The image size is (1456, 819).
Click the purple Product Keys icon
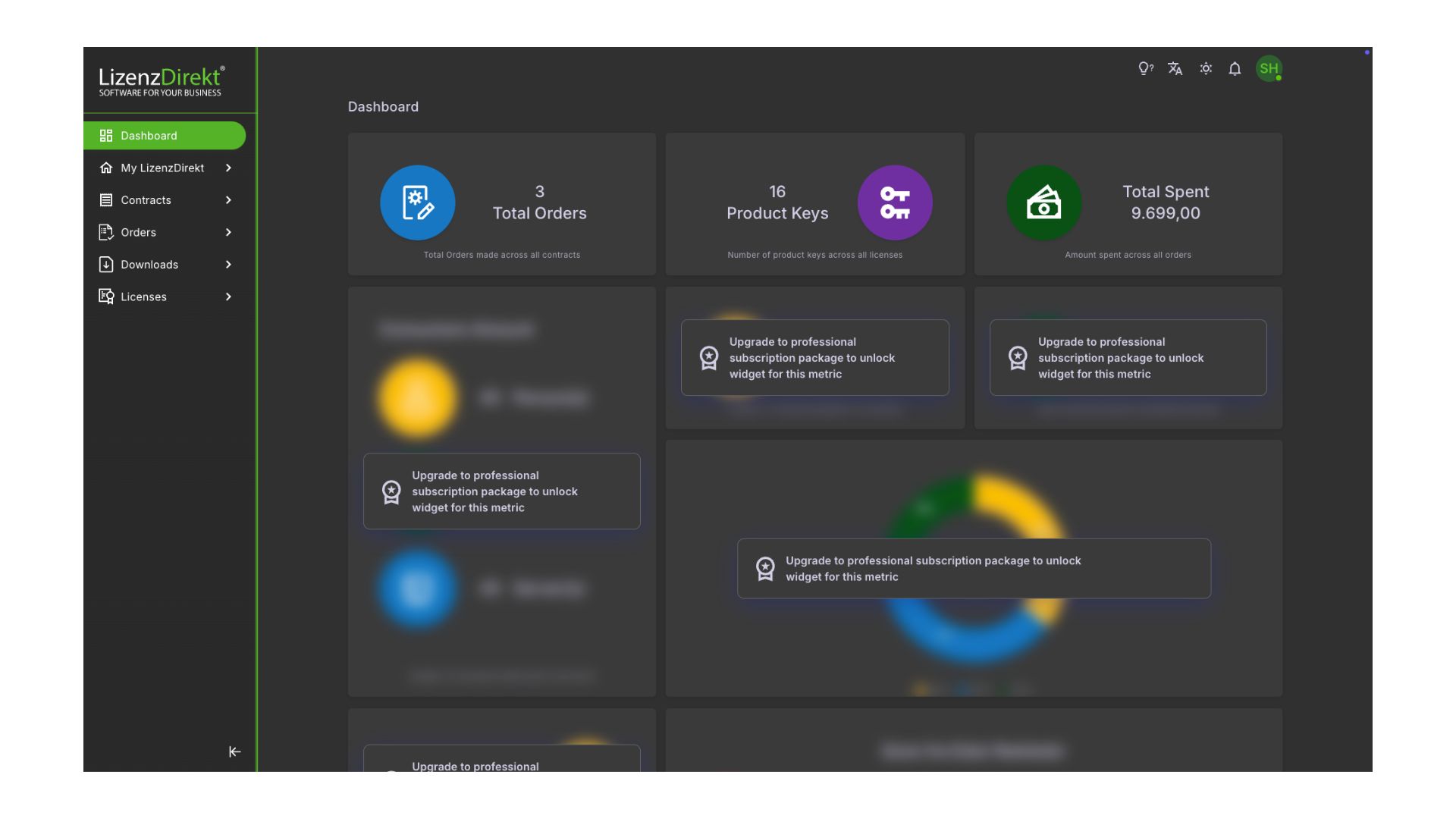coord(895,202)
